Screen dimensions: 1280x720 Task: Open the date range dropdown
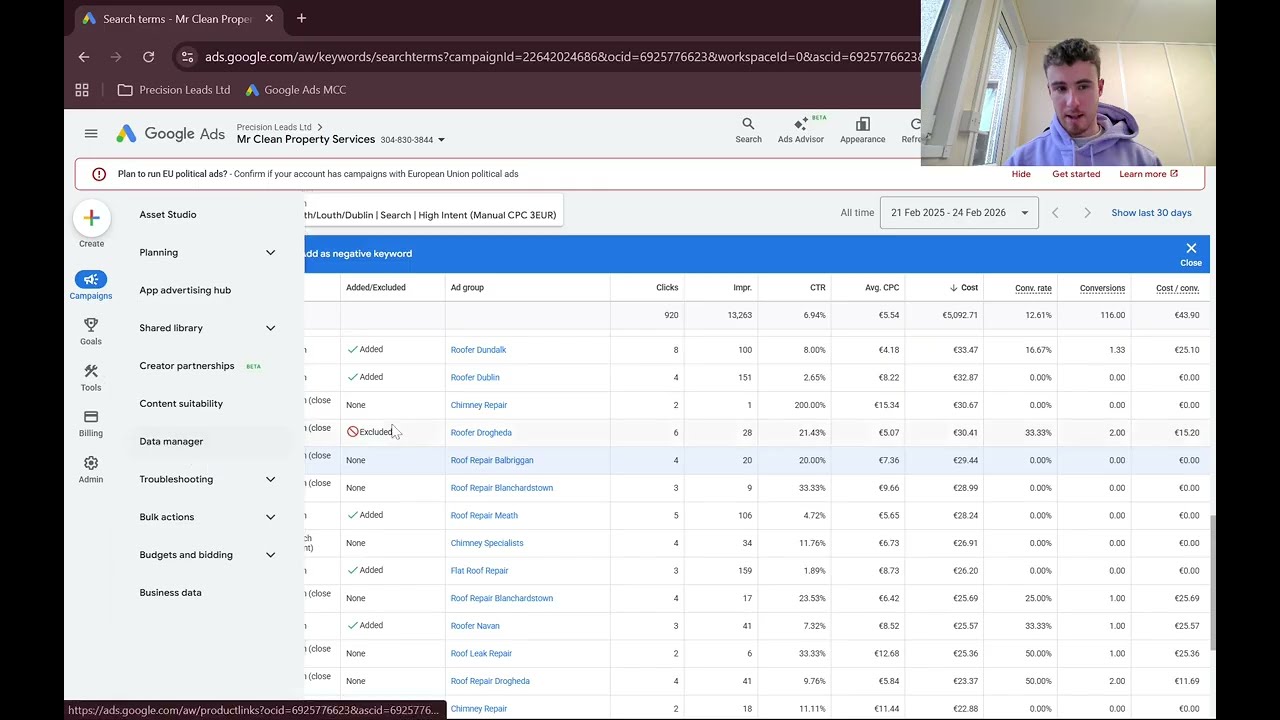coord(959,213)
